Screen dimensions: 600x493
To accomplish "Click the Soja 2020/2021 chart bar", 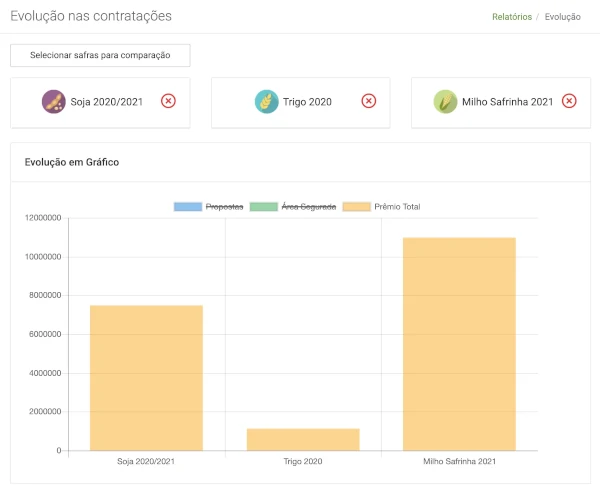I will pos(146,378).
